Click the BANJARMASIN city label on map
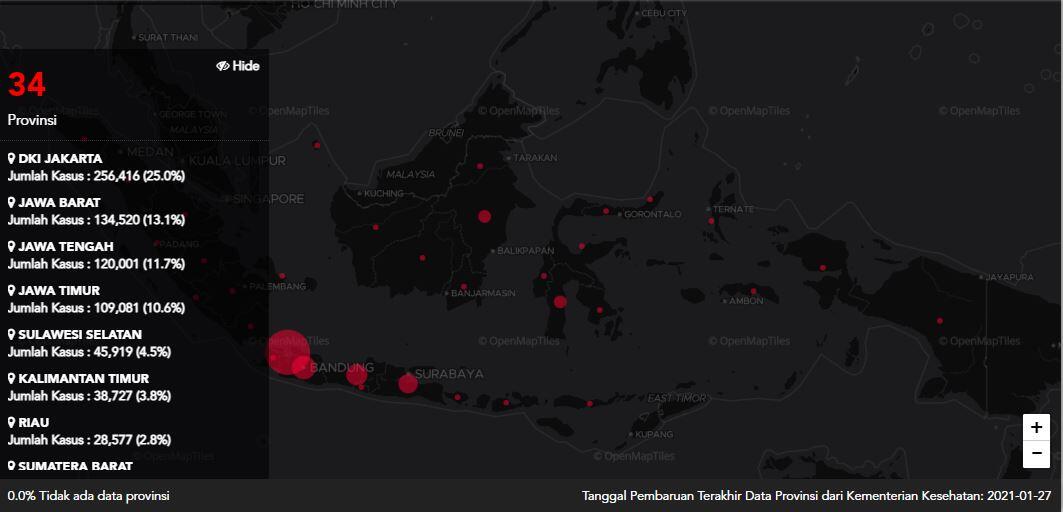 click(483, 294)
